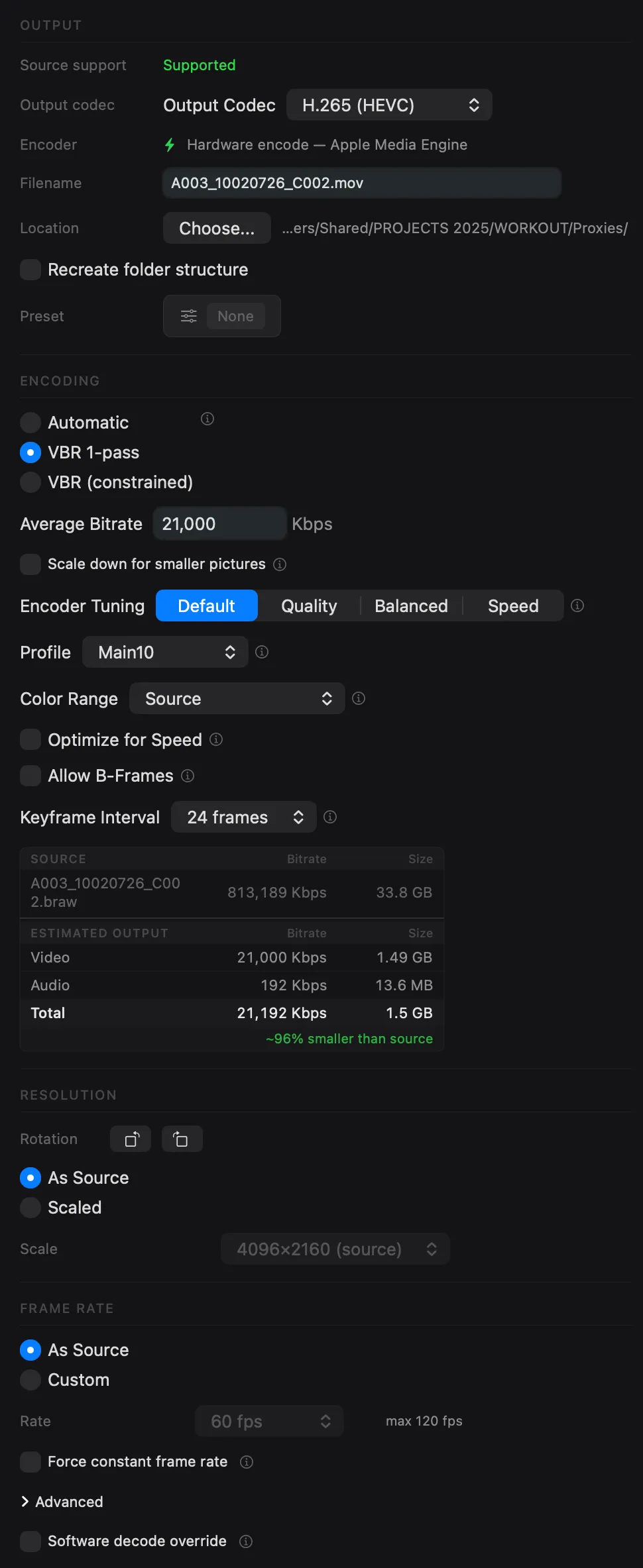Viewport: 643px width, 1568px height.
Task: Click info icon next to Color Range
Action: click(x=359, y=698)
